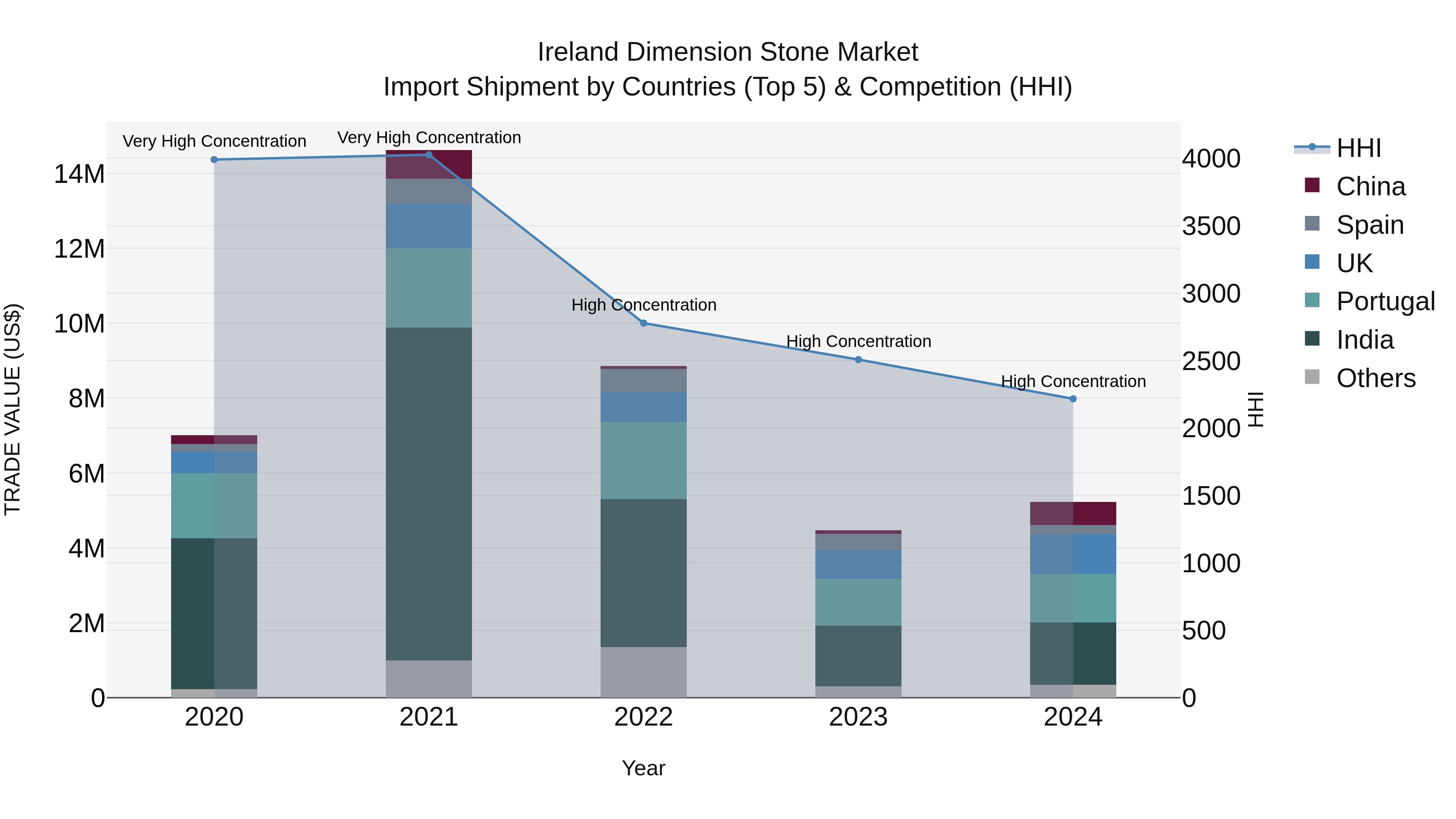
Task: Select the Spain segment of the 2022 bar
Action: click(643, 381)
